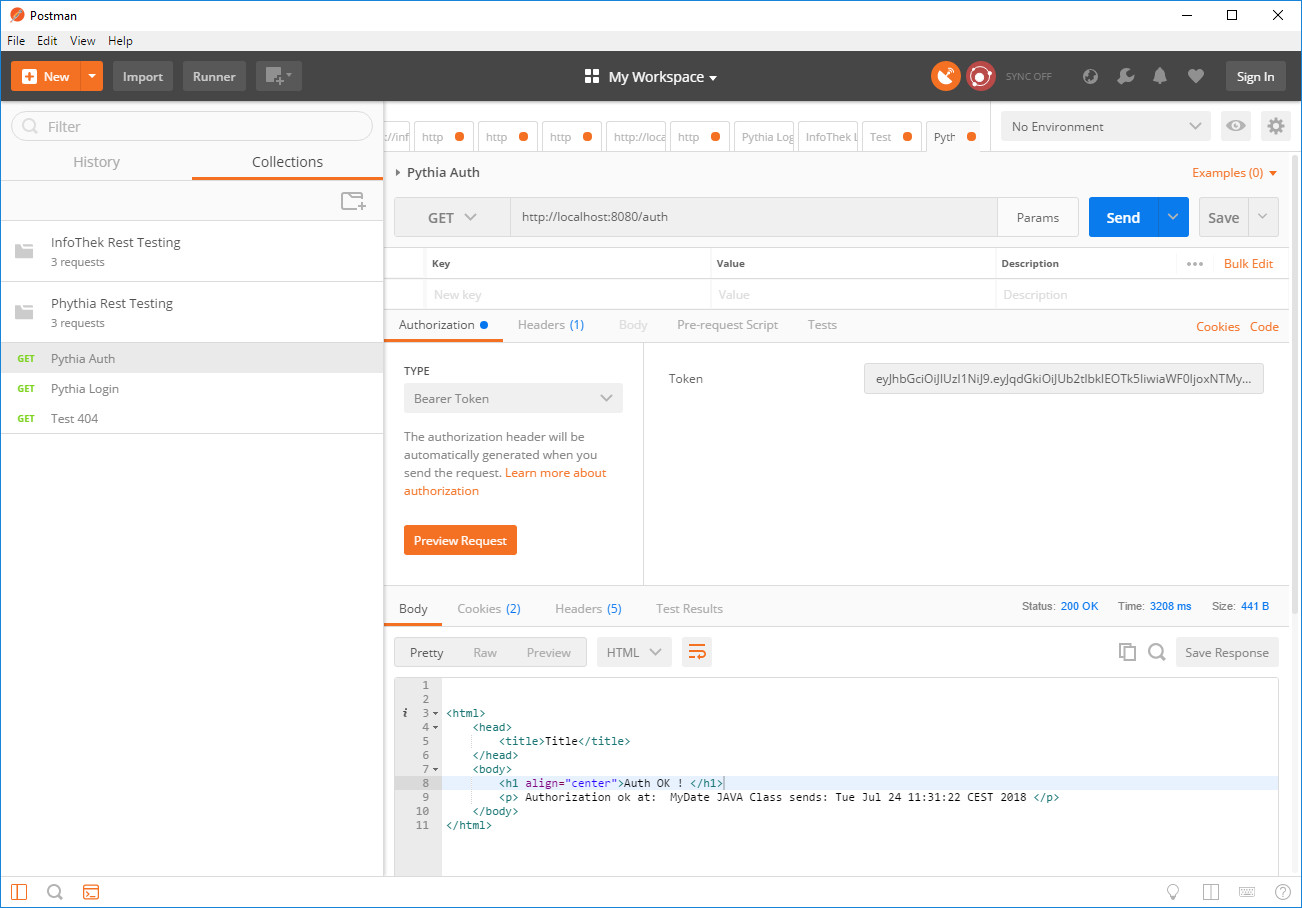Open the keyboard shortcuts icon
Viewport: 1302px width, 908px height.
[x=1247, y=892]
